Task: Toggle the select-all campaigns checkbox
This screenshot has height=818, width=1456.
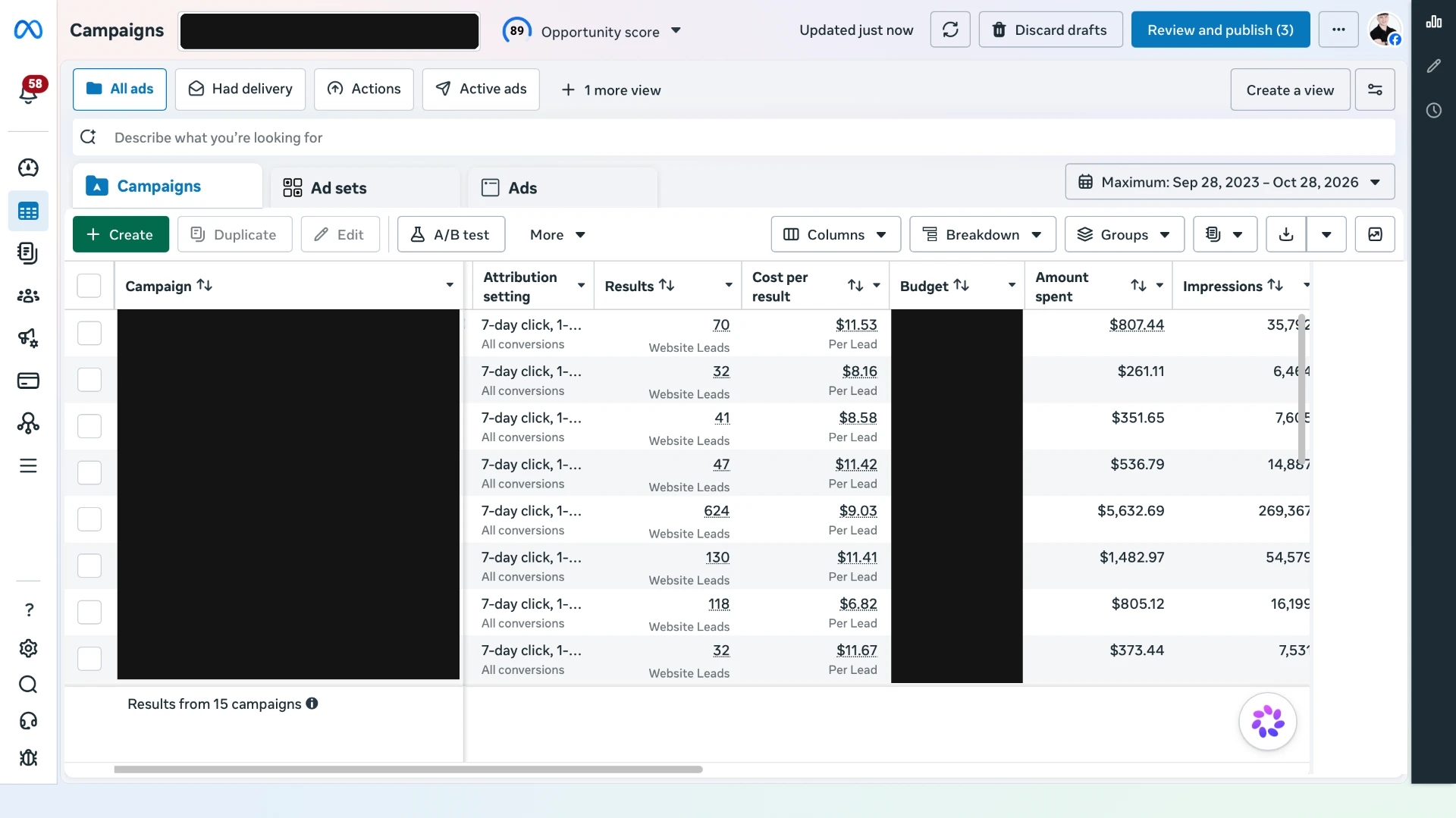Action: (x=89, y=286)
